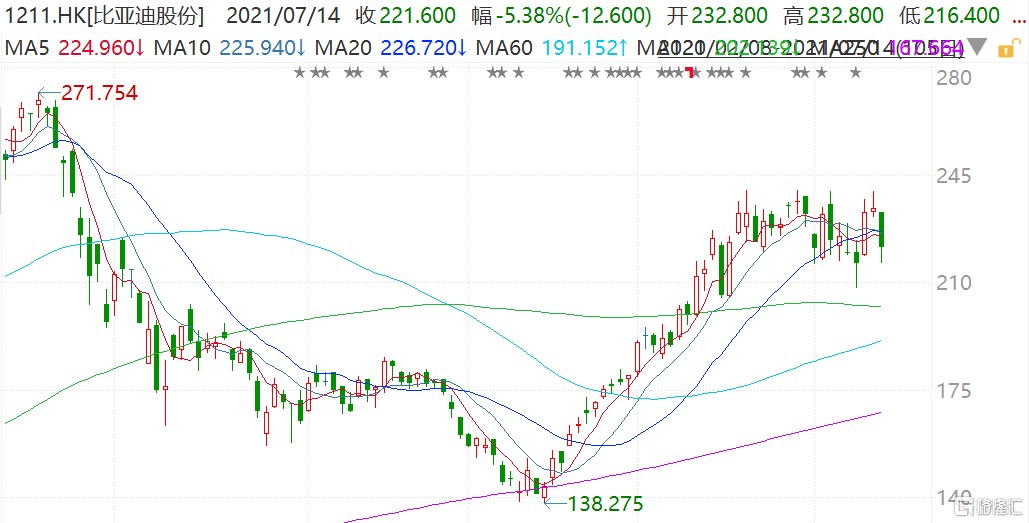The image size is (1029, 523).
Task: Click the red flag marker among the stars
Action: pyautogui.click(x=690, y=72)
